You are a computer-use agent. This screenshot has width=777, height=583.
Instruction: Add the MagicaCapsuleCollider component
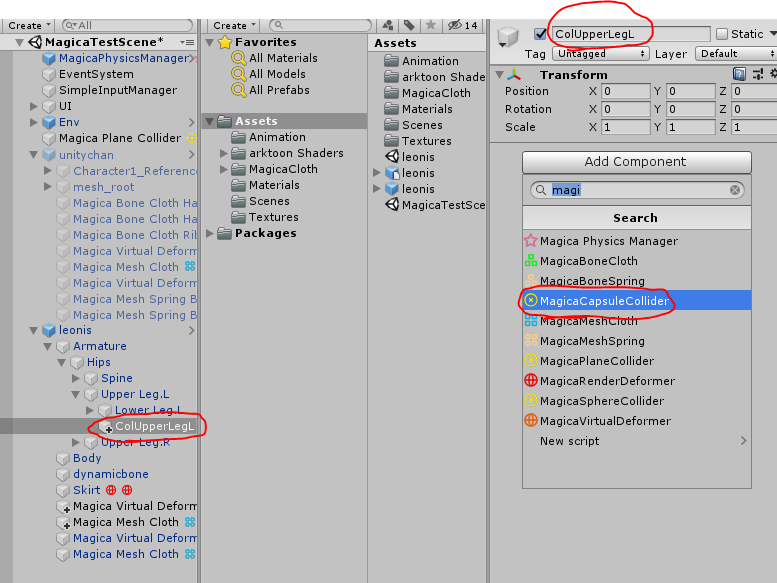[637, 301]
